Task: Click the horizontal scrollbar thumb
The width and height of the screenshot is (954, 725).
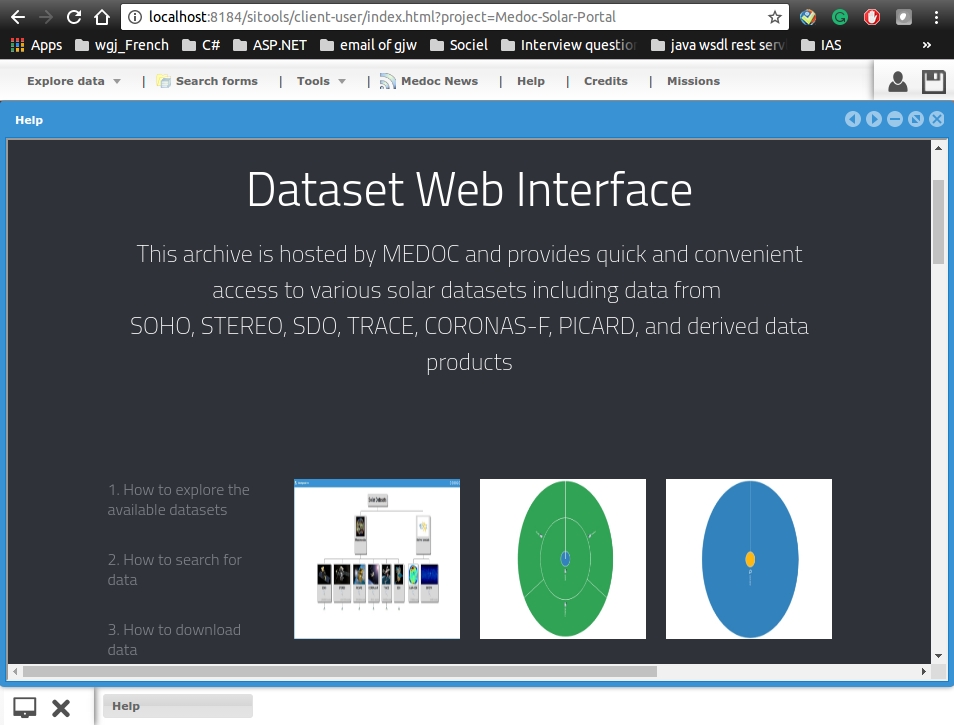Action: click(339, 671)
